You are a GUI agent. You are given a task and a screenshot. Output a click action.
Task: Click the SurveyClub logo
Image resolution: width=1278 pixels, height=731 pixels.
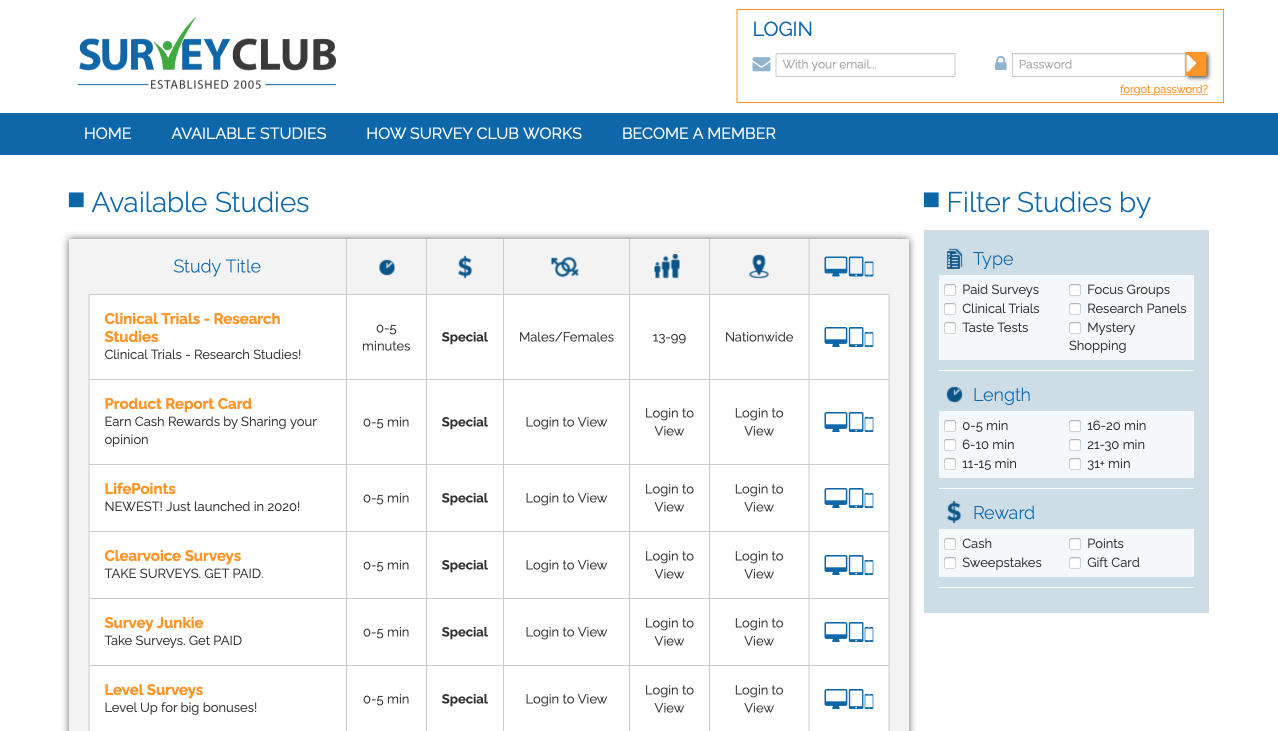[207, 55]
